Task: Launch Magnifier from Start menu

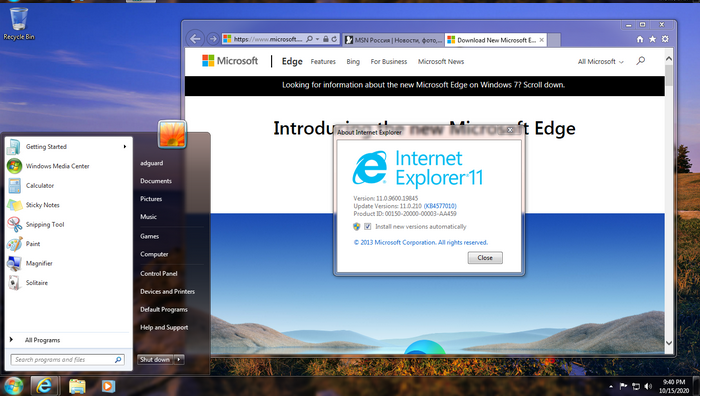Action: (68, 263)
